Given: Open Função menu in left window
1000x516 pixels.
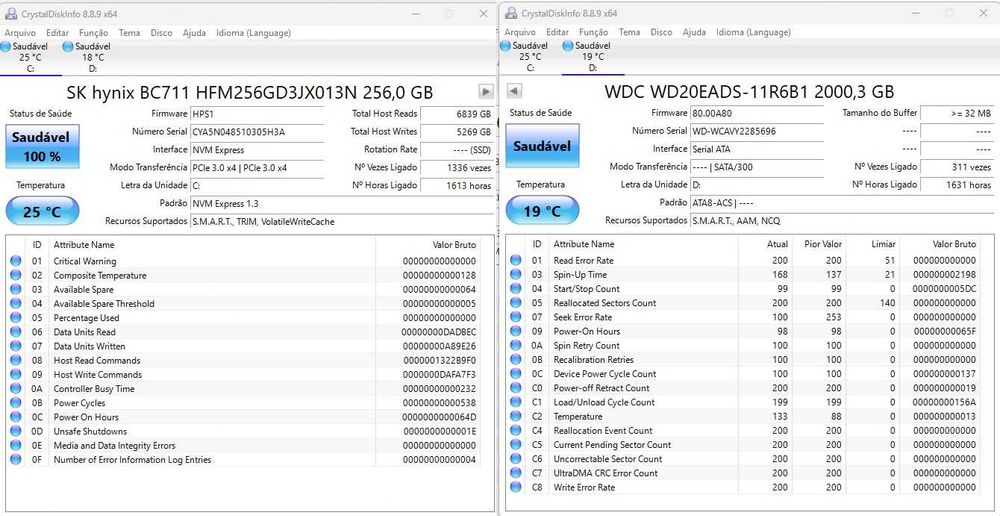Looking at the screenshot, I should pos(94,33).
